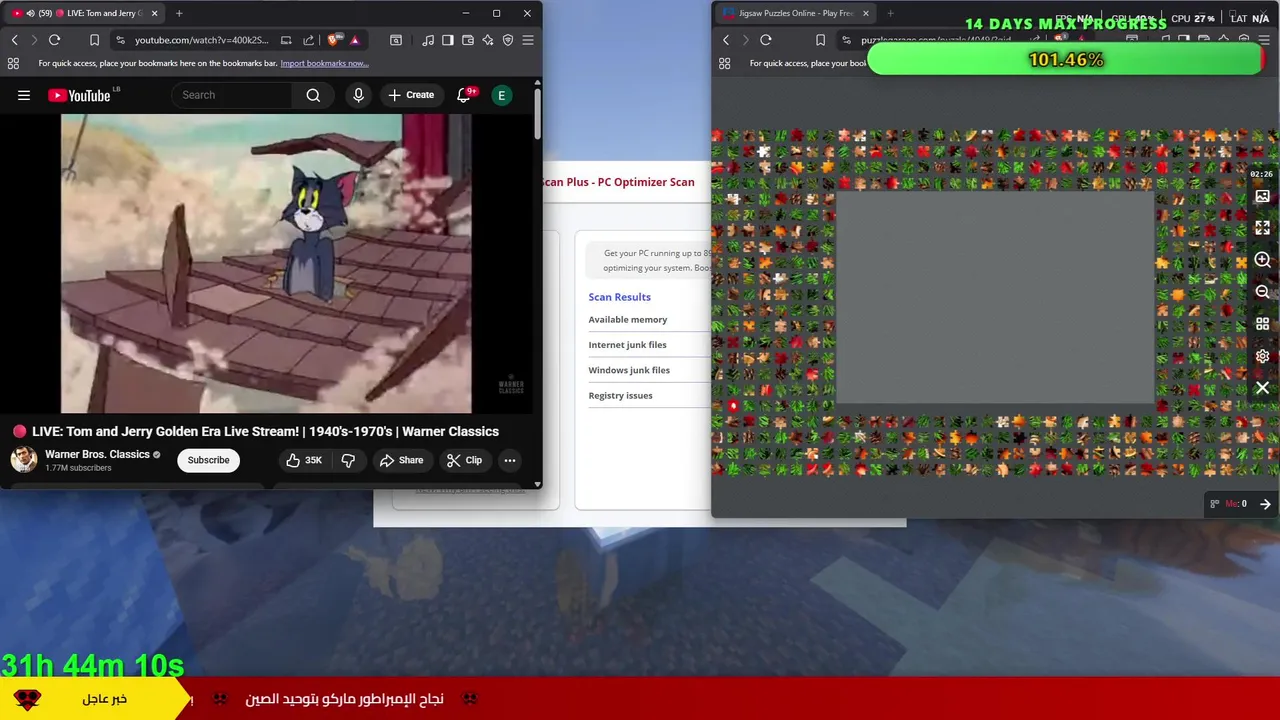Reload the Jigsaw Puzzles page
Image resolution: width=1280 pixels, height=720 pixels.
click(x=766, y=40)
